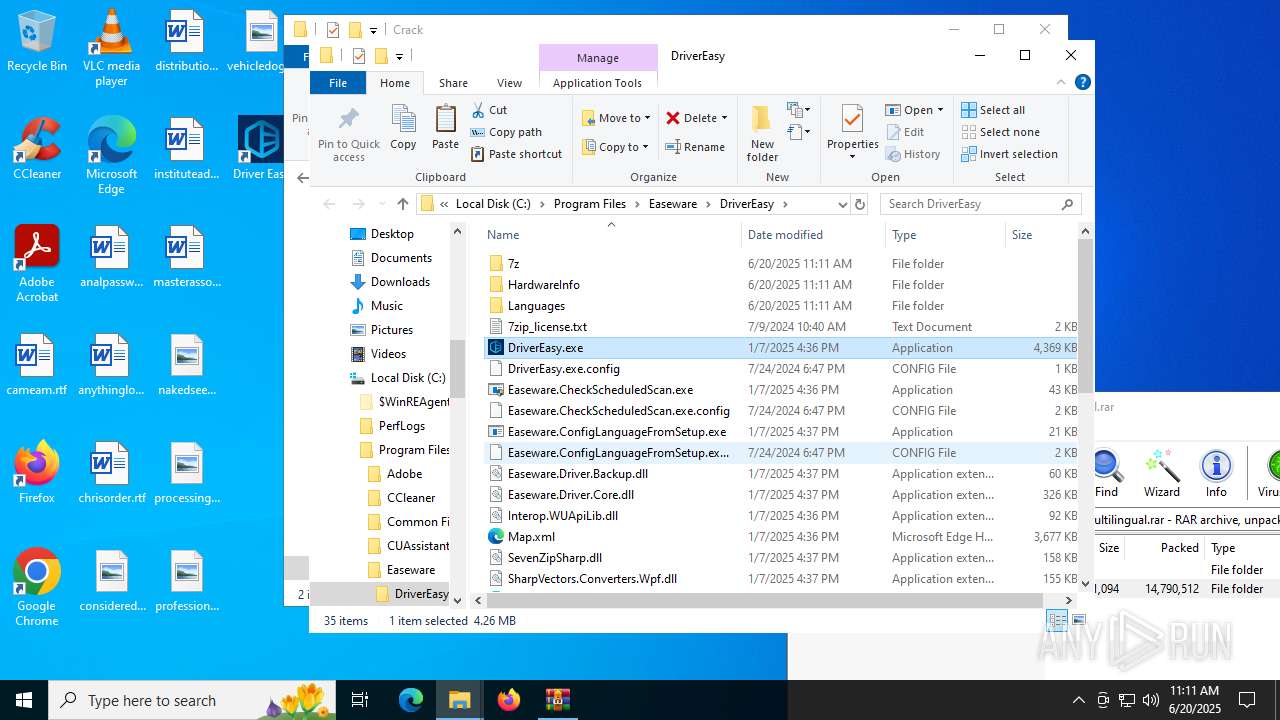Click the Up one level arrow
Image resolution: width=1280 pixels, height=720 pixels.
coord(403,204)
